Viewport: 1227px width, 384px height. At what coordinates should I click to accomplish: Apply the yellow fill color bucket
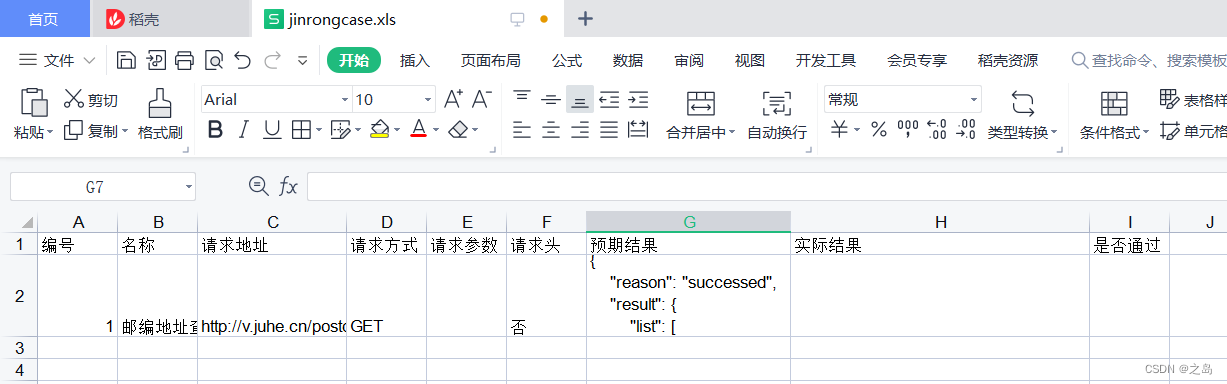379,130
